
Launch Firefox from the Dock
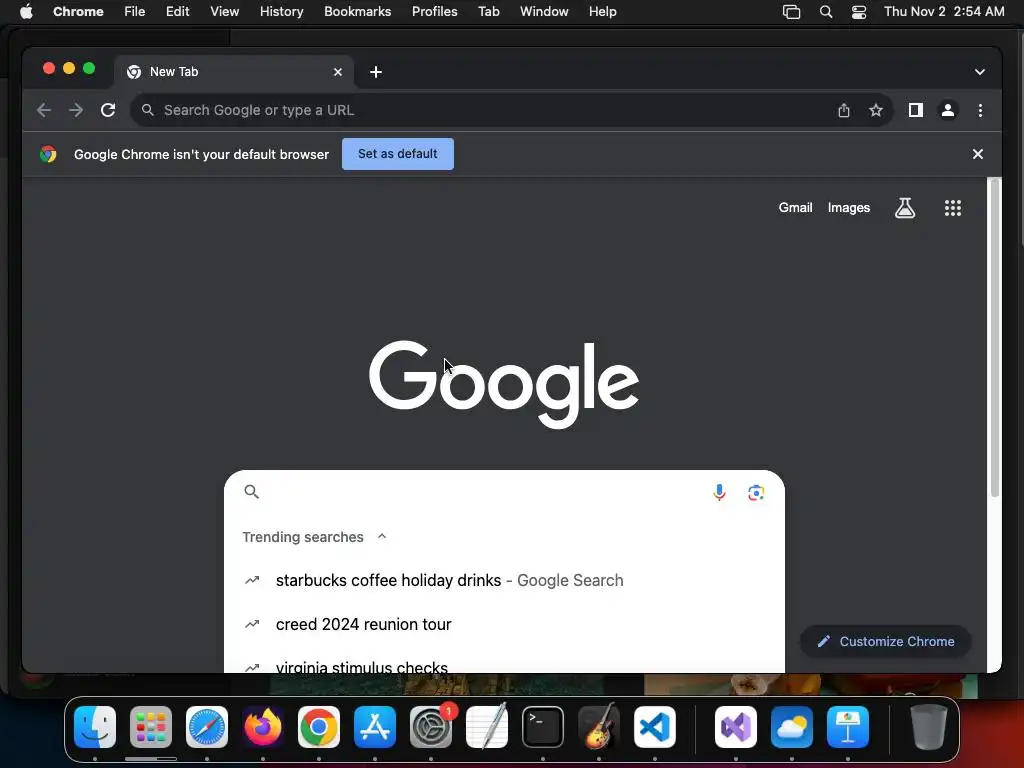click(x=263, y=727)
